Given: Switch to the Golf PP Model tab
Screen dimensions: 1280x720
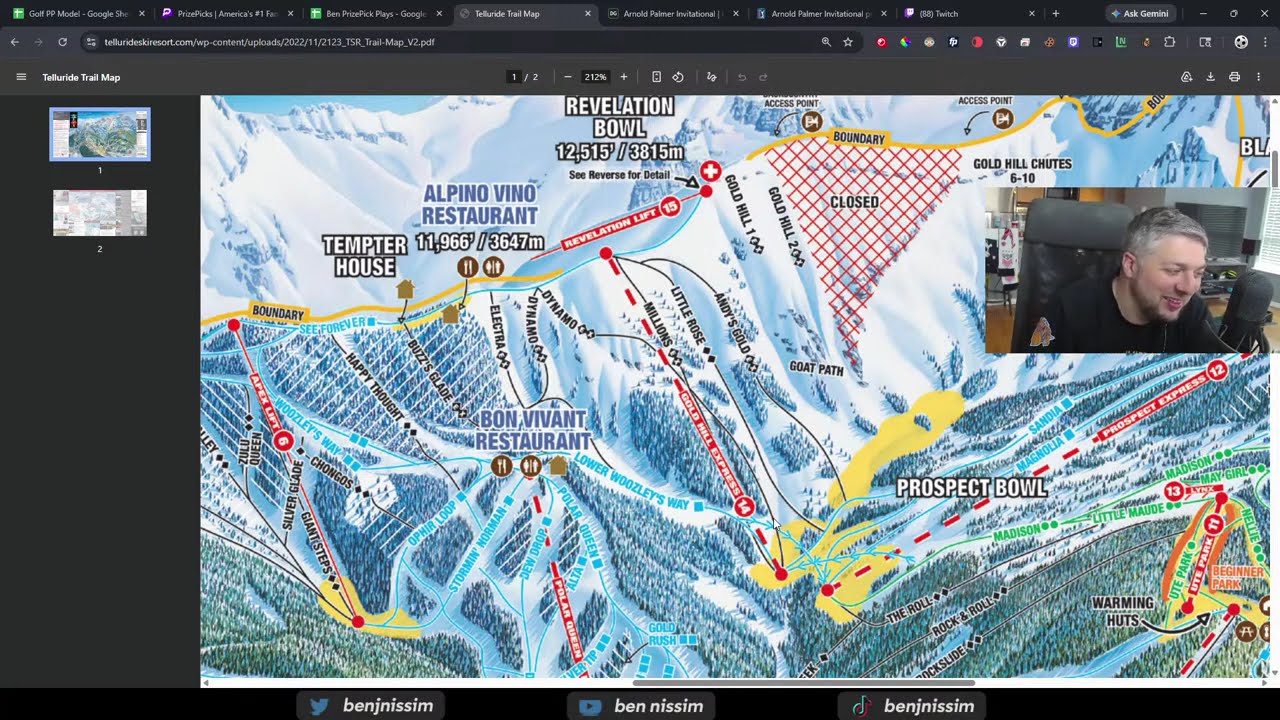Looking at the screenshot, I should click(78, 14).
